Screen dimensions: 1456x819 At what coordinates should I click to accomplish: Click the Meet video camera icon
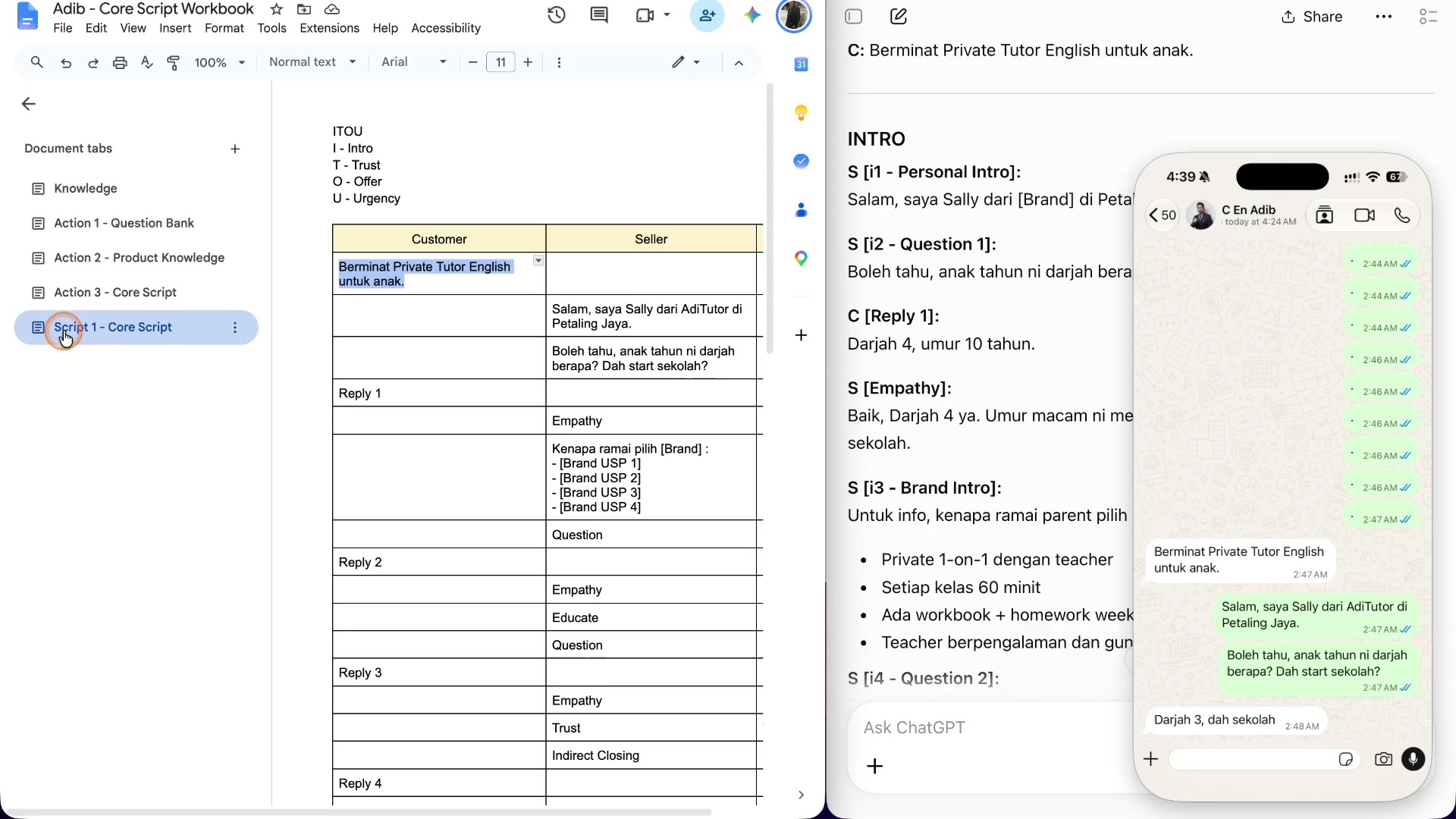tap(645, 15)
